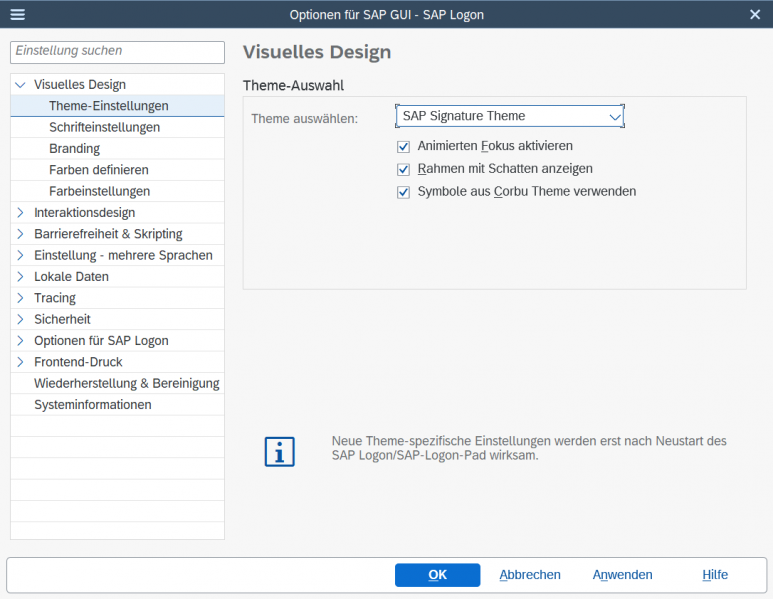The height and width of the screenshot is (599, 773).
Task: Select Schrifteinstellungen in the tree
Action: (x=117, y=127)
